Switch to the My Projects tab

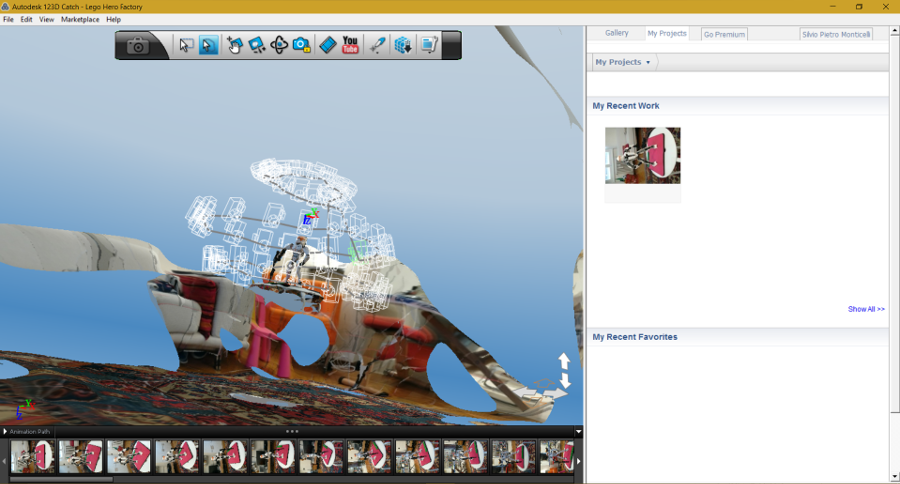[x=667, y=33]
